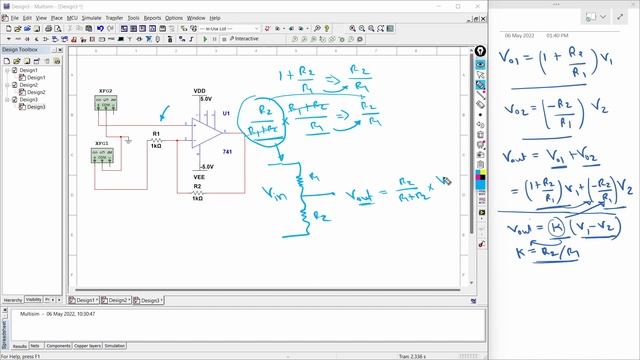This screenshot has width=640, height=360.
Task: Open the Simulation spreadsheet tab
Action: [x=115, y=346]
